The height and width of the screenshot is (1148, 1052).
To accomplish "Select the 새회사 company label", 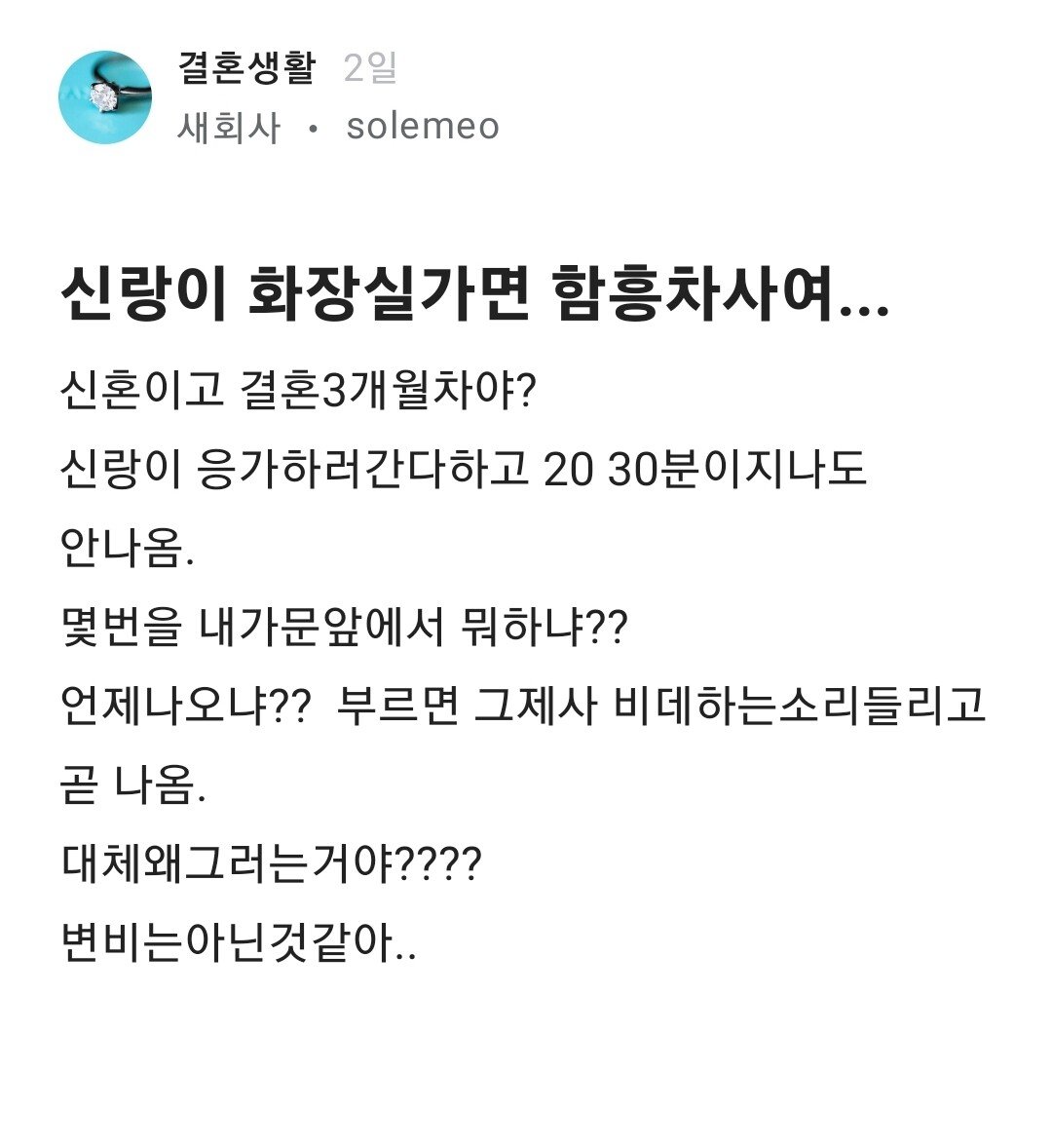I will coord(229,128).
